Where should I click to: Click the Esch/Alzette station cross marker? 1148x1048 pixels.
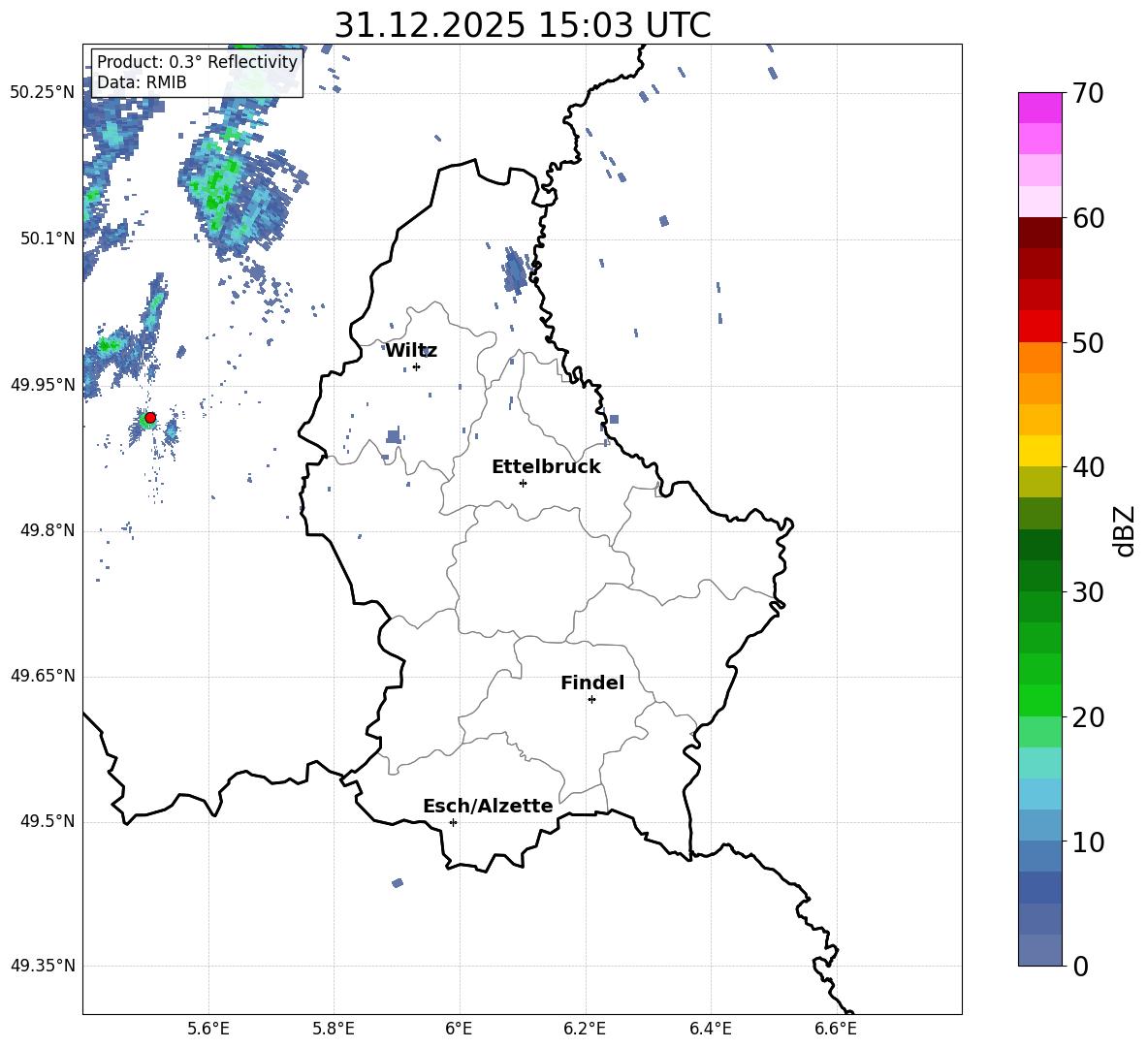tap(453, 822)
